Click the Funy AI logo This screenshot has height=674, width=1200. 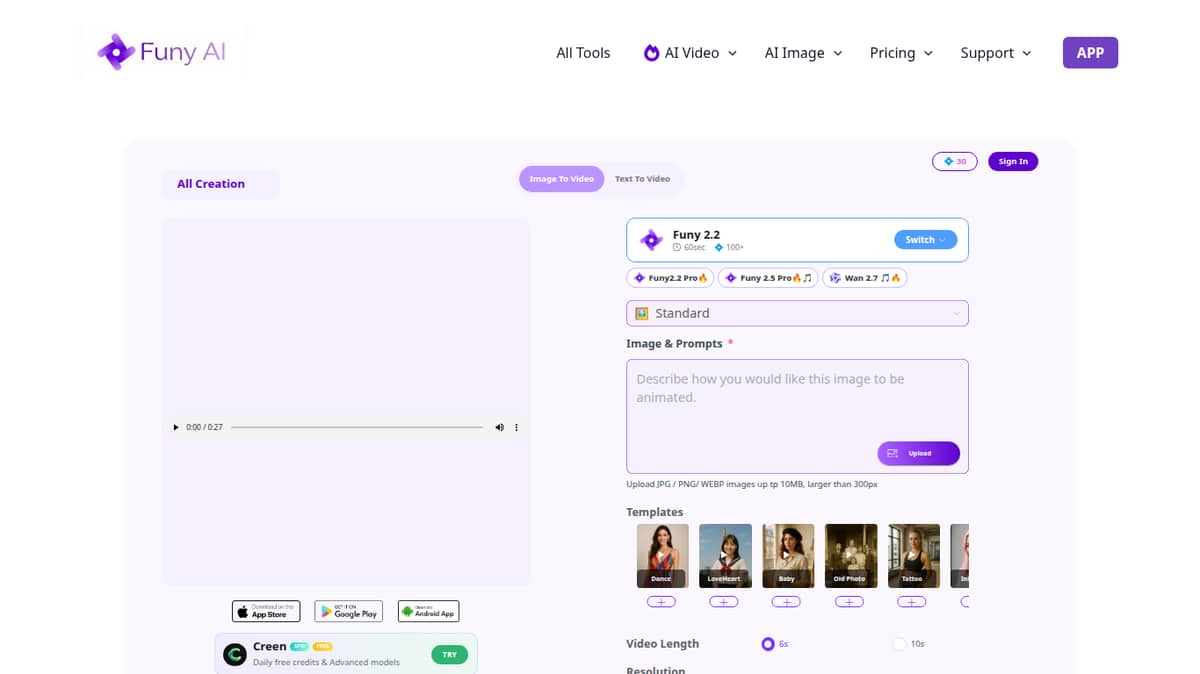pyautogui.click(x=162, y=52)
